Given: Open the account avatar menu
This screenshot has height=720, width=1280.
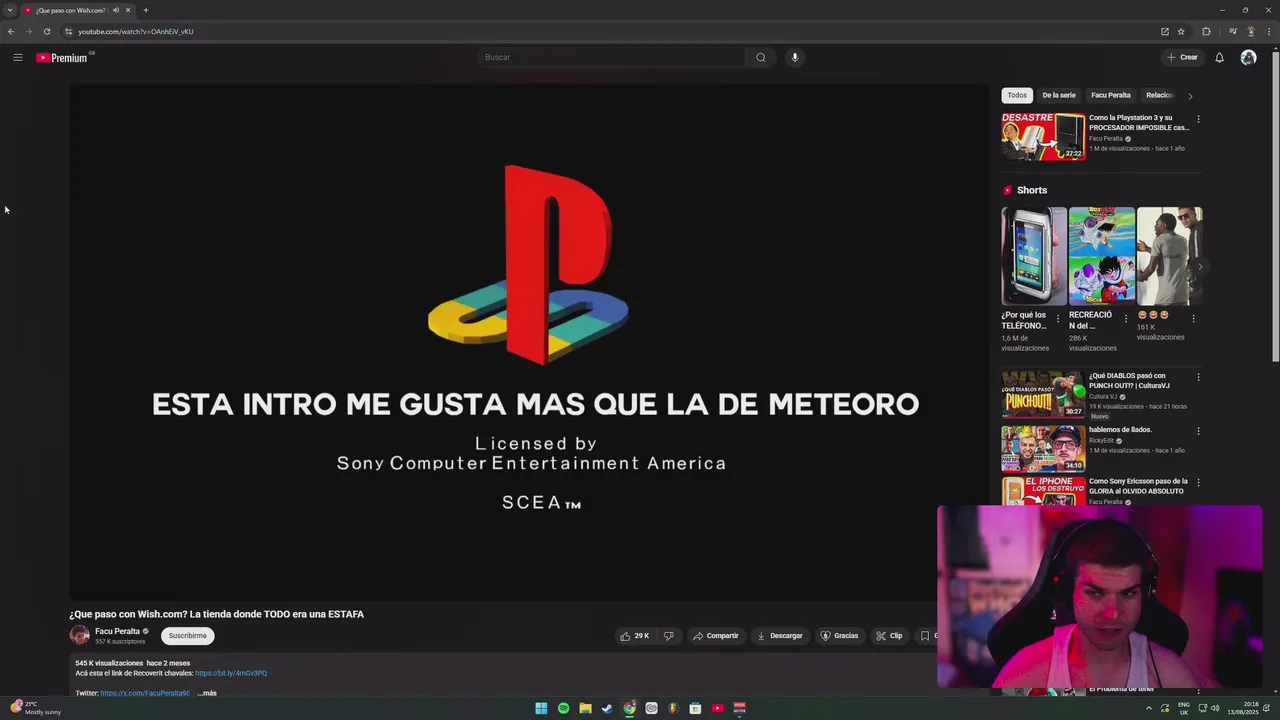Looking at the screenshot, I should pos(1248,57).
